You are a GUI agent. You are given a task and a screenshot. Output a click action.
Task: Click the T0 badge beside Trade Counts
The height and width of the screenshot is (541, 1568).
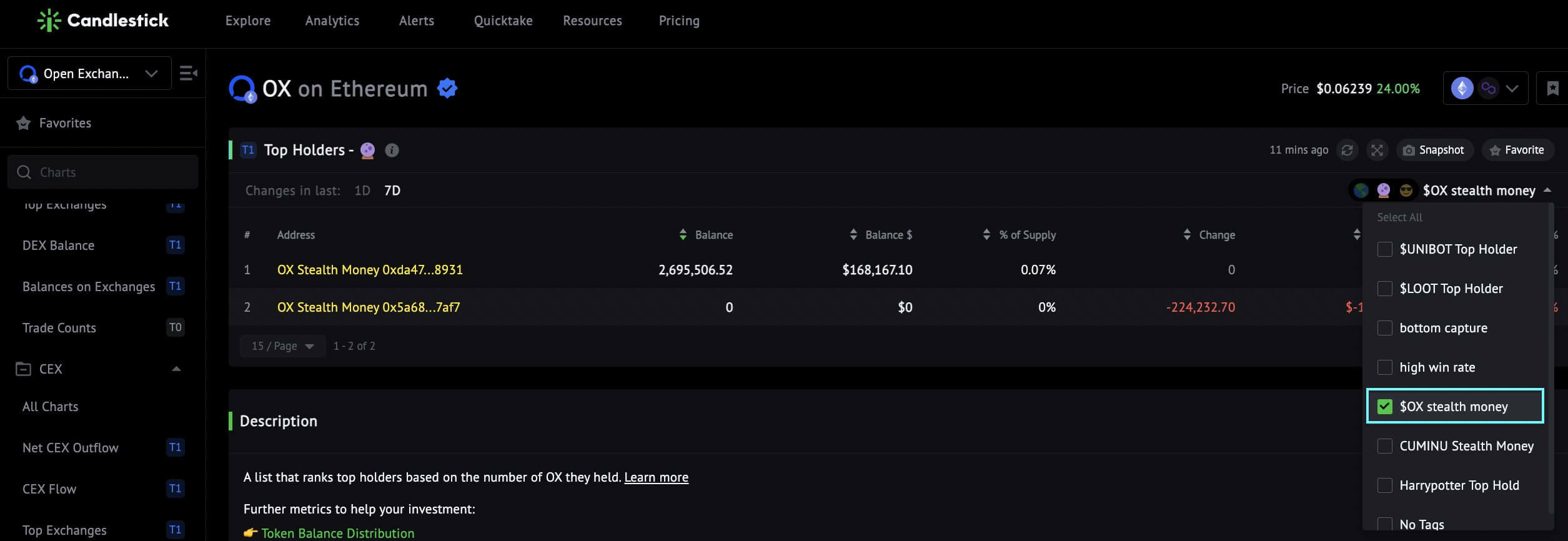(x=175, y=327)
